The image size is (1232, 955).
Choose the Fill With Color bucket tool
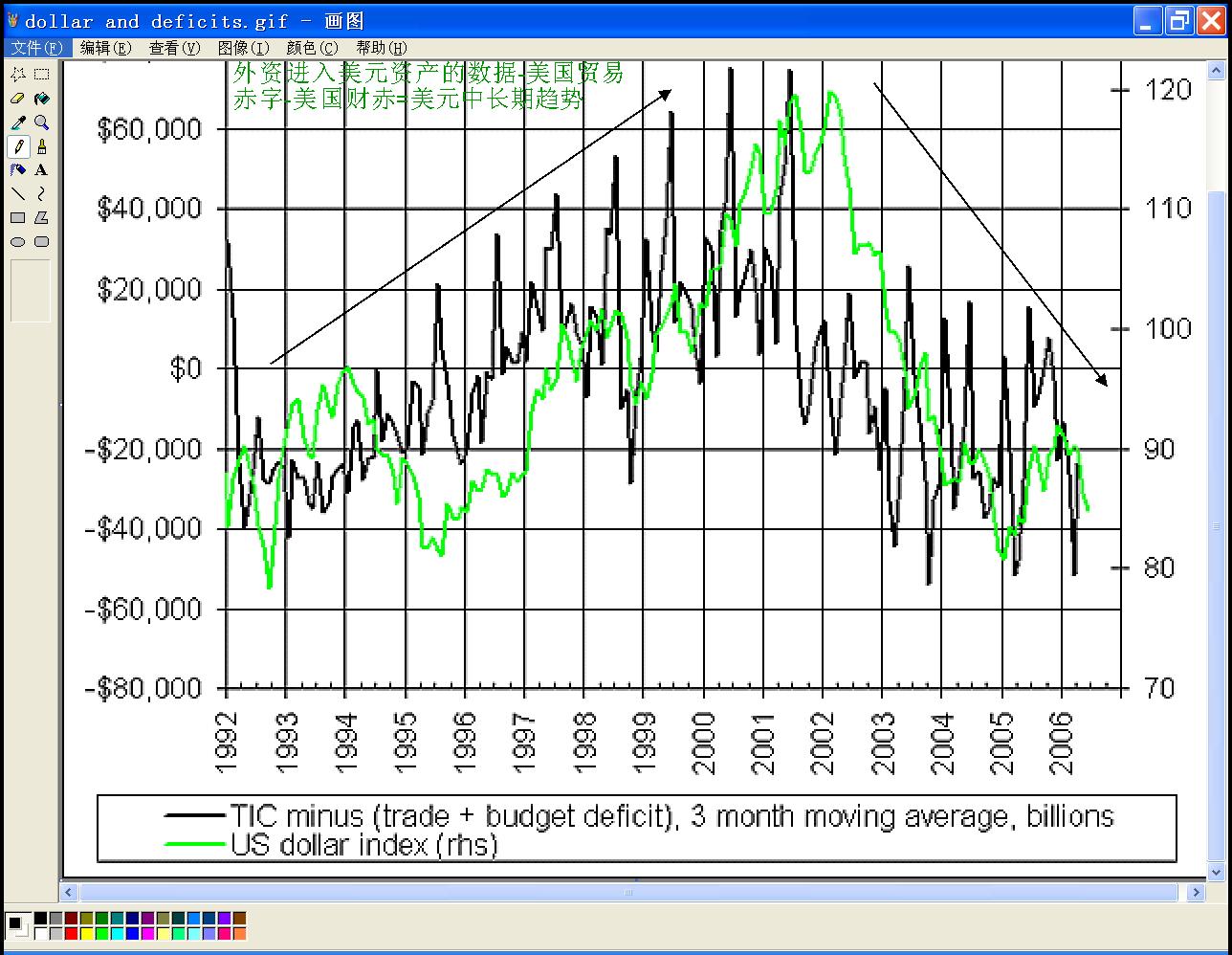41,98
